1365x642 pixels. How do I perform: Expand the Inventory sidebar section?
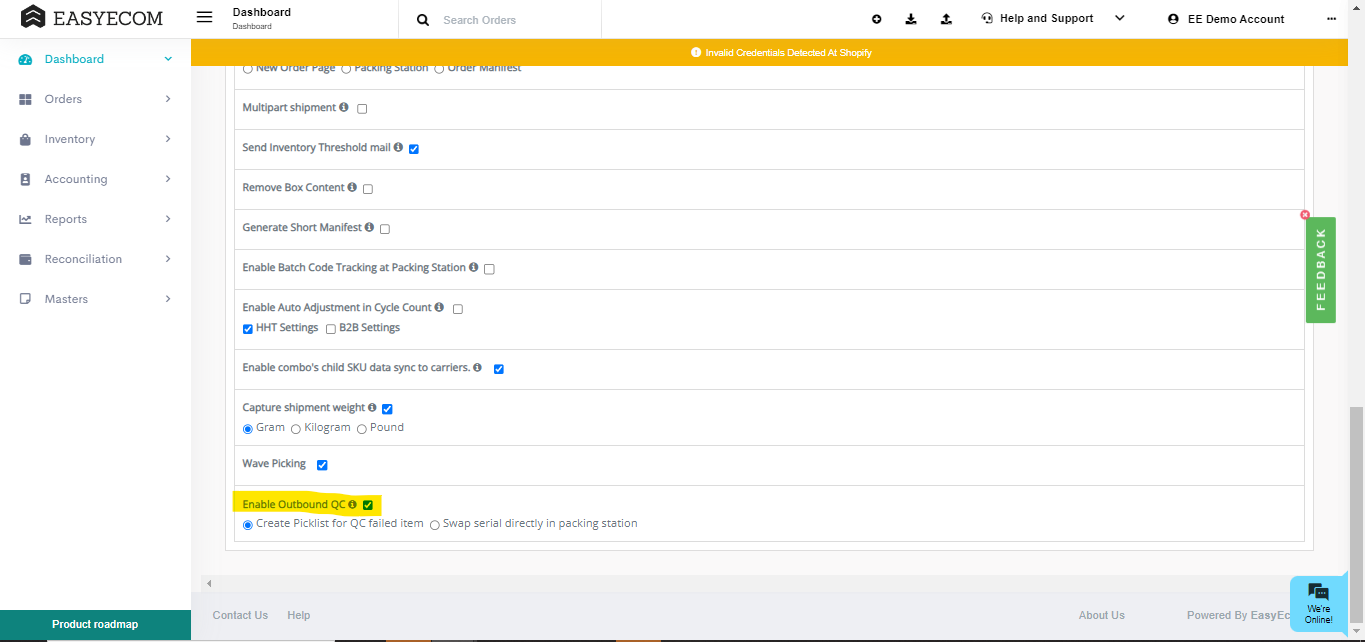[x=168, y=139]
